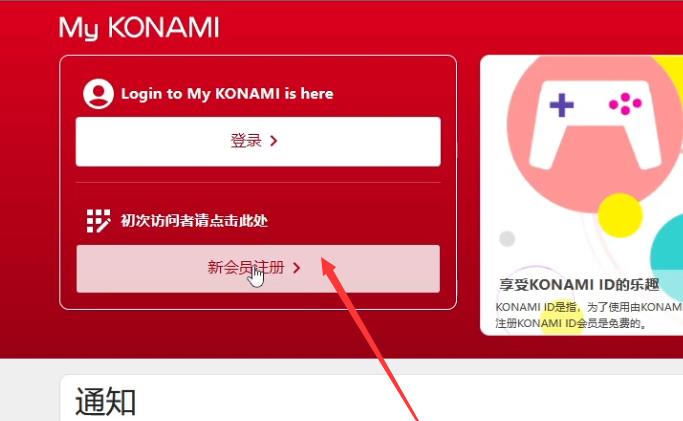
Task: Click the 登录 login button
Action: coord(258,141)
